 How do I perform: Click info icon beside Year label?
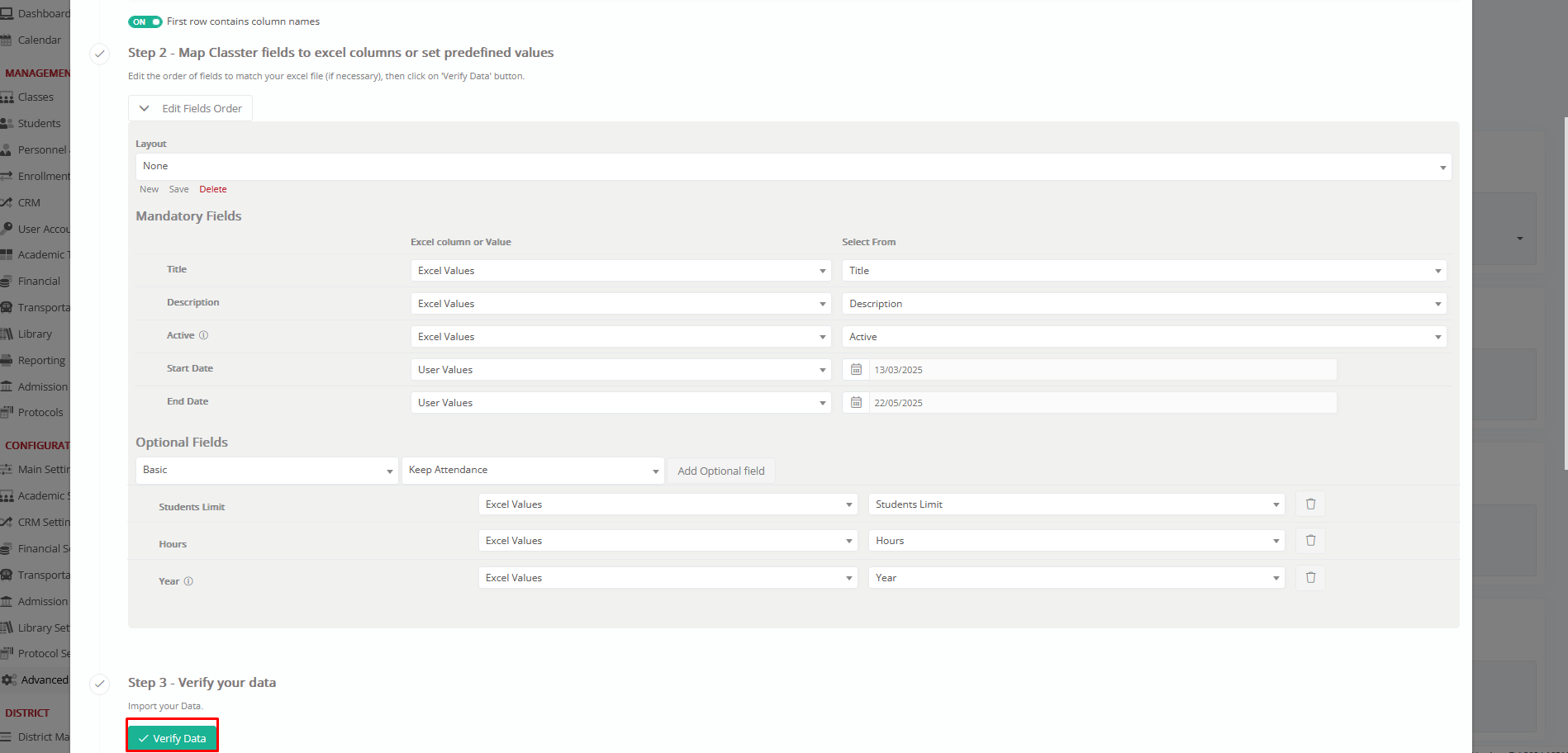(x=188, y=581)
